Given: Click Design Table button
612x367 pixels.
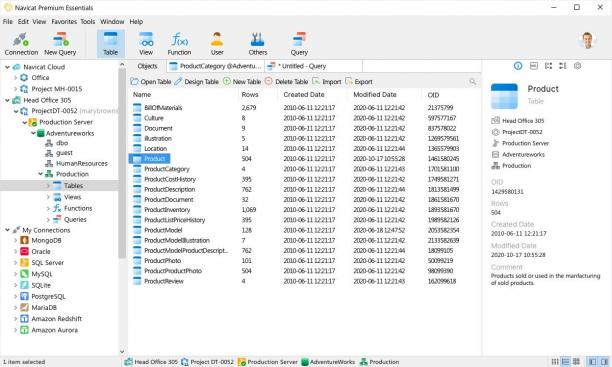Looking at the screenshot, I should [x=196, y=82].
